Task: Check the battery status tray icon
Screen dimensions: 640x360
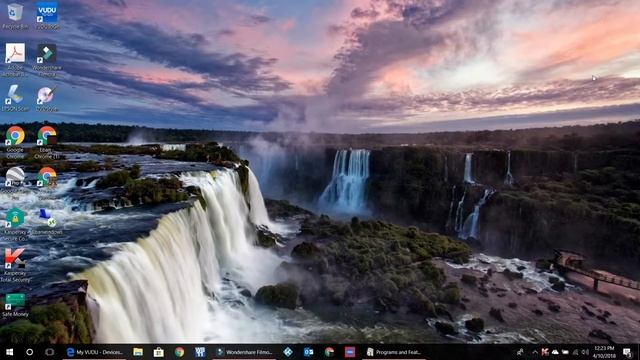Action: pyautogui.click(x=565, y=352)
